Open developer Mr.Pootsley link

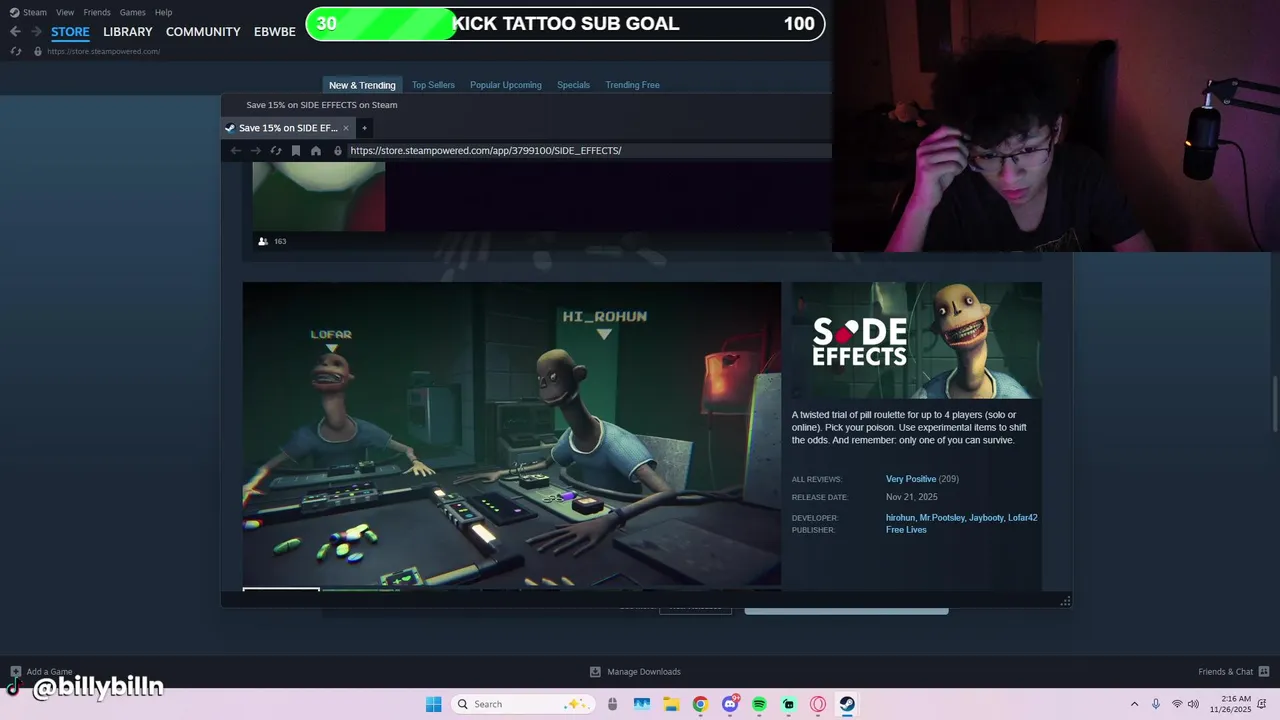[x=942, y=518]
